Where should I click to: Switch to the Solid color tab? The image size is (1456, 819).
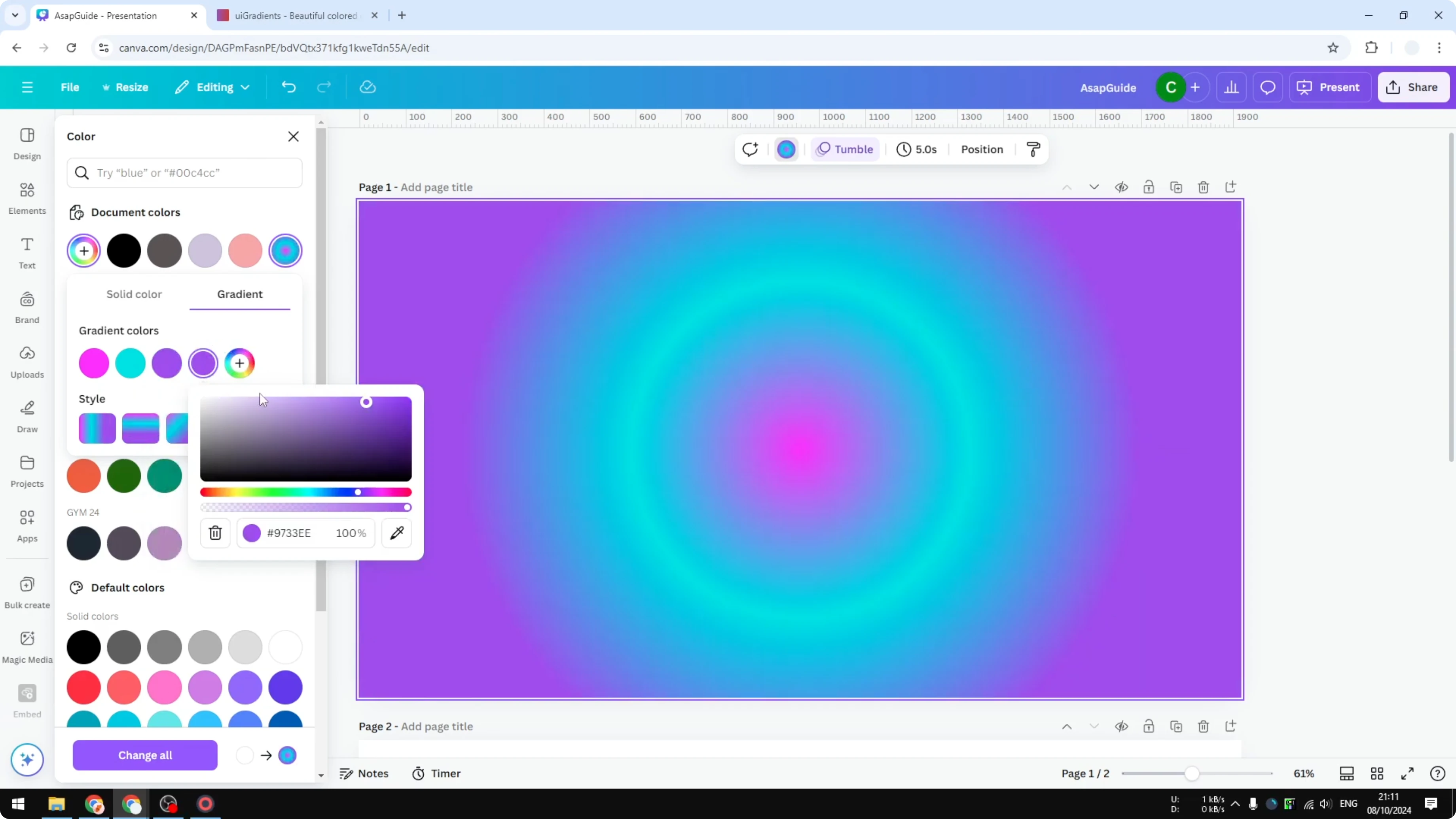click(x=134, y=294)
